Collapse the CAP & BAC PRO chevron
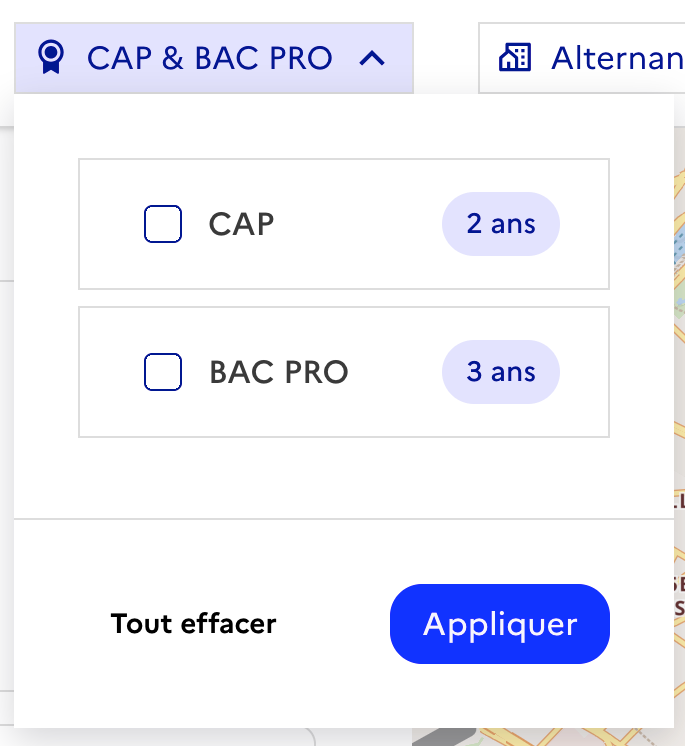This screenshot has width=685, height=746. [372, 58]
